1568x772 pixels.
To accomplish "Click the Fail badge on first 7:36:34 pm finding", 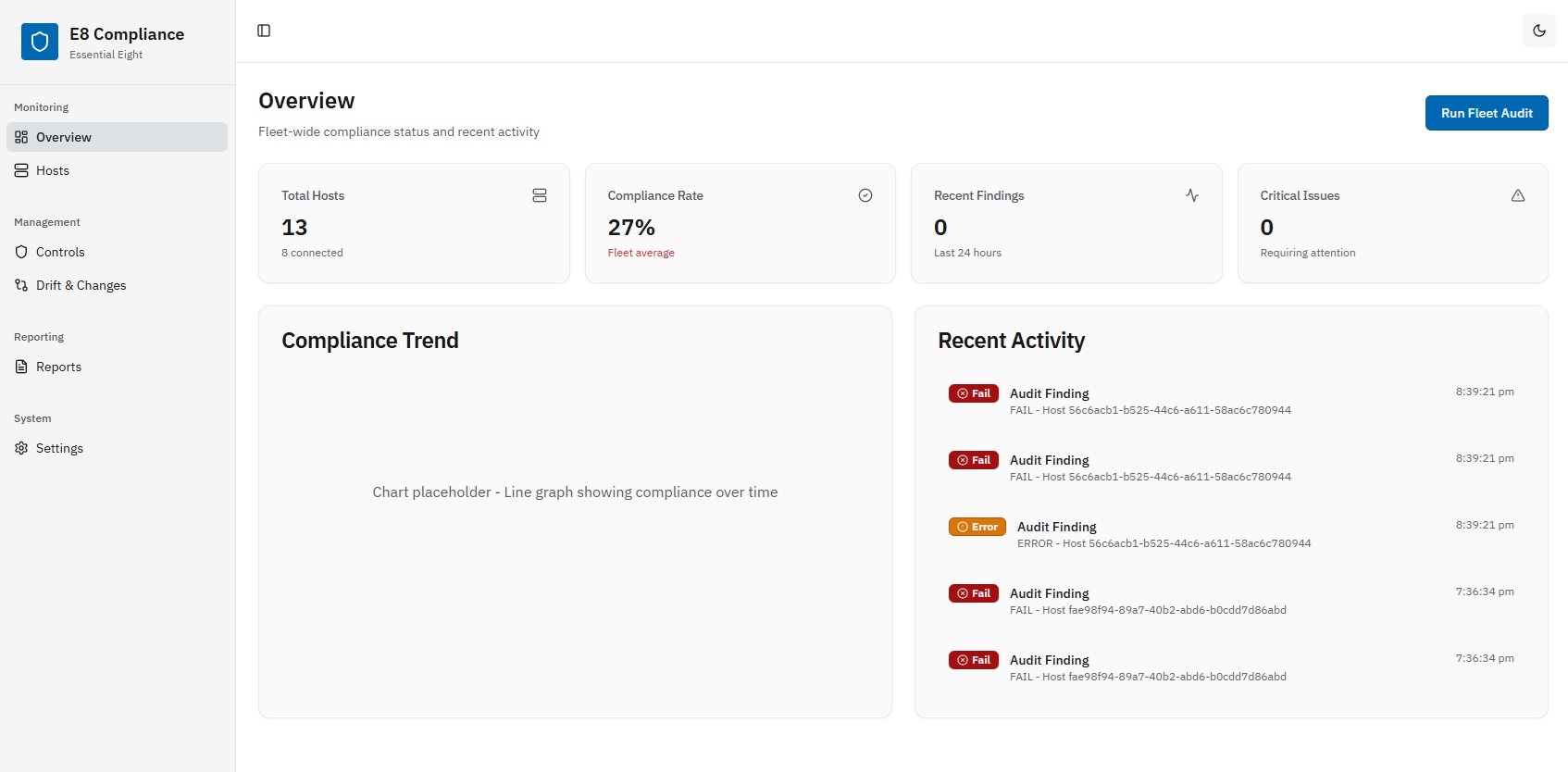I will pyautogui.click(x=974, y=593).
